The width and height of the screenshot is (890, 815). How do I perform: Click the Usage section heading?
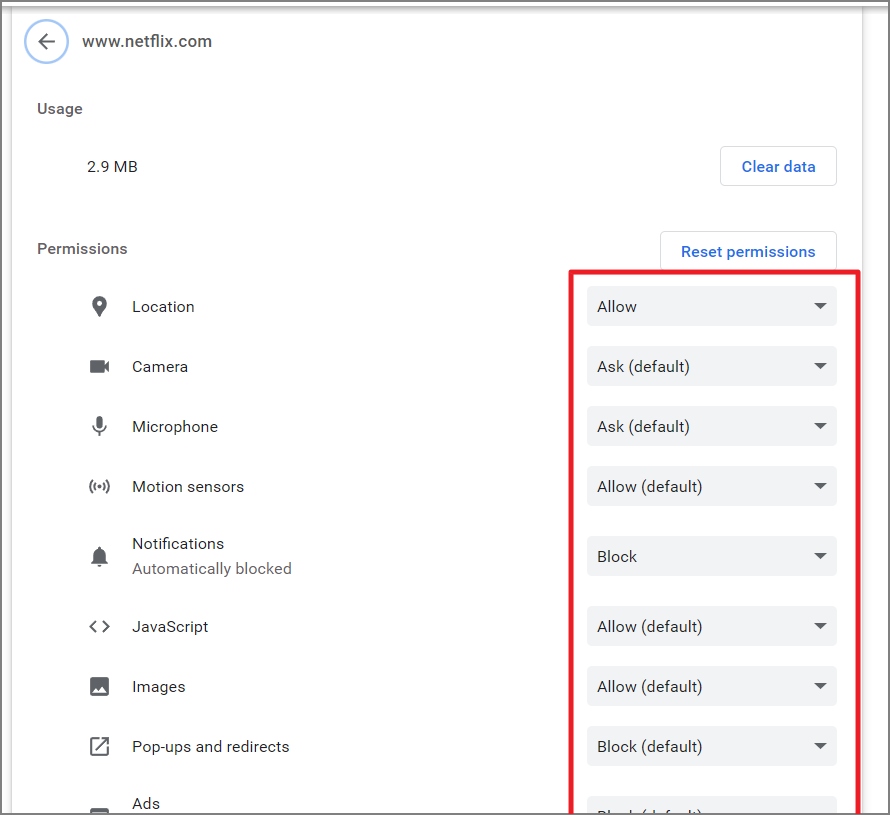tap(60, 108)
